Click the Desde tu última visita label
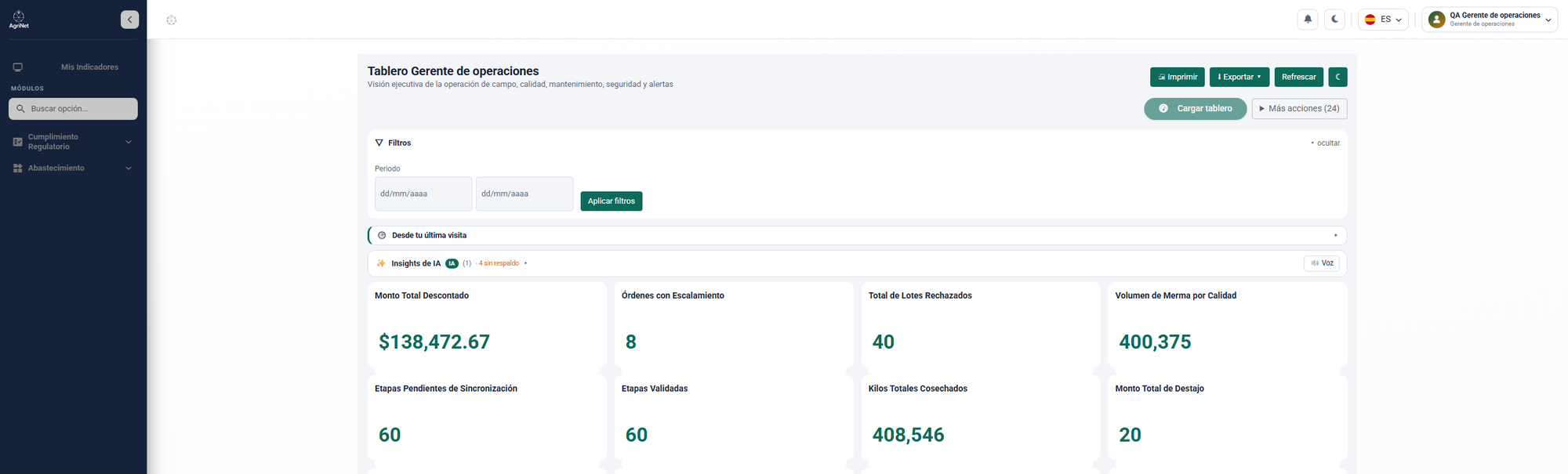Image resolution: width=1568 pixels, height=474 pixels. [x=430, y=235]
